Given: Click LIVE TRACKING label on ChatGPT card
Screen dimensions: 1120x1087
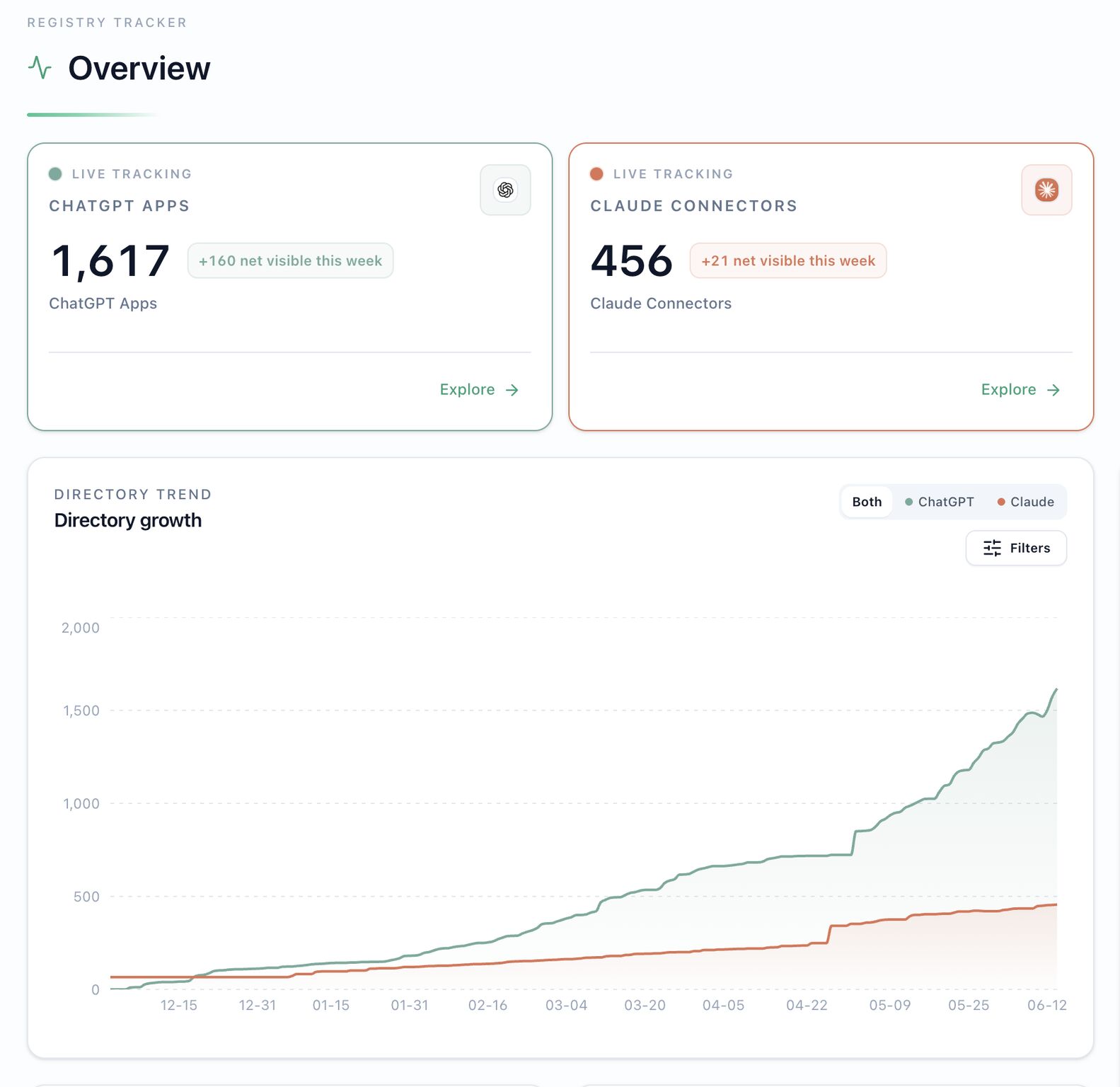Looking at the screenshot, I should (x=132, y=174).
